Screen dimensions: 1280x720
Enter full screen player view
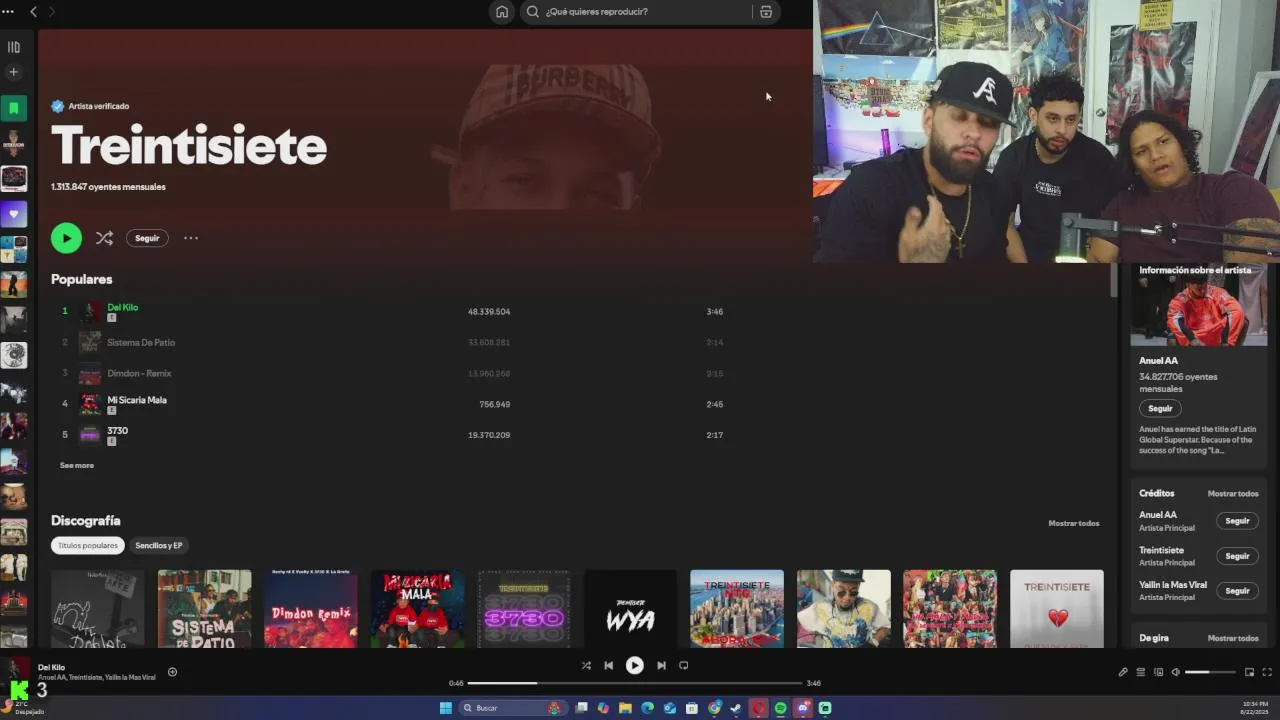(1267, 672)
